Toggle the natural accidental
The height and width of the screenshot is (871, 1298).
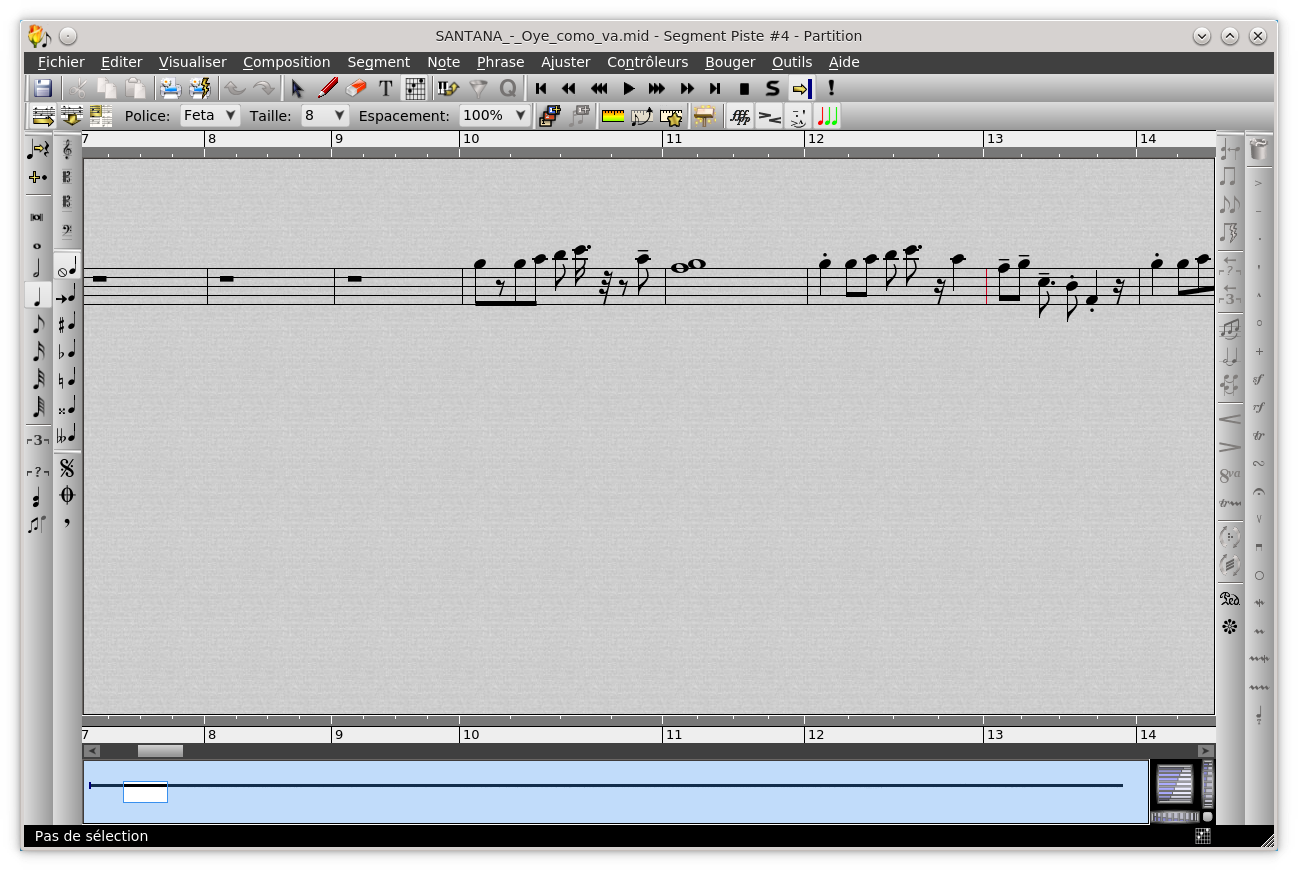coord(67,380)
